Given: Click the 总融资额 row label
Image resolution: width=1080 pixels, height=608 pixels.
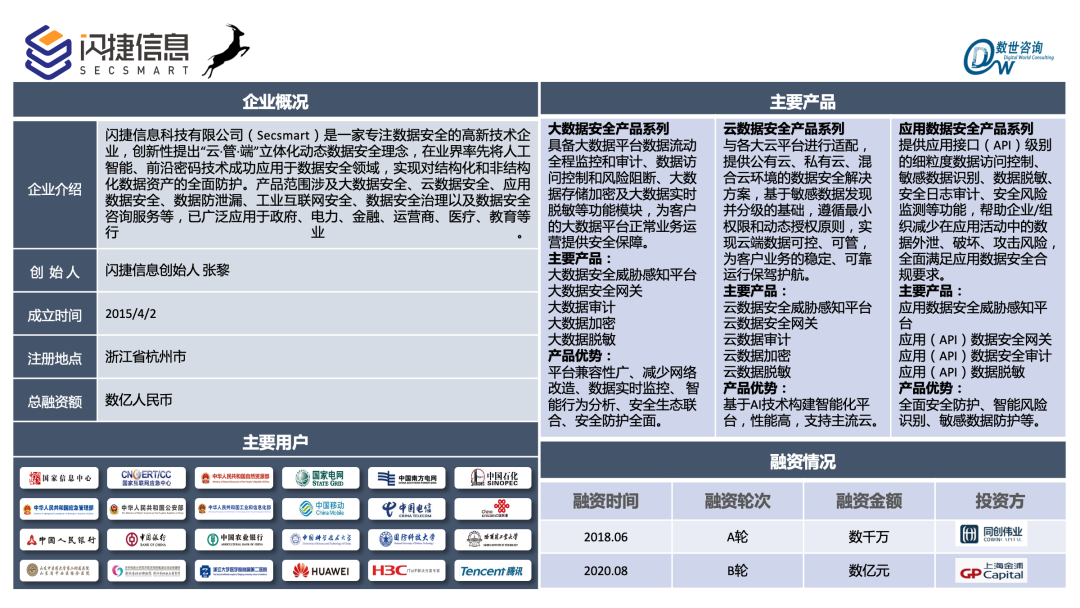Looking at the screenshot, I should click(55, 401).
